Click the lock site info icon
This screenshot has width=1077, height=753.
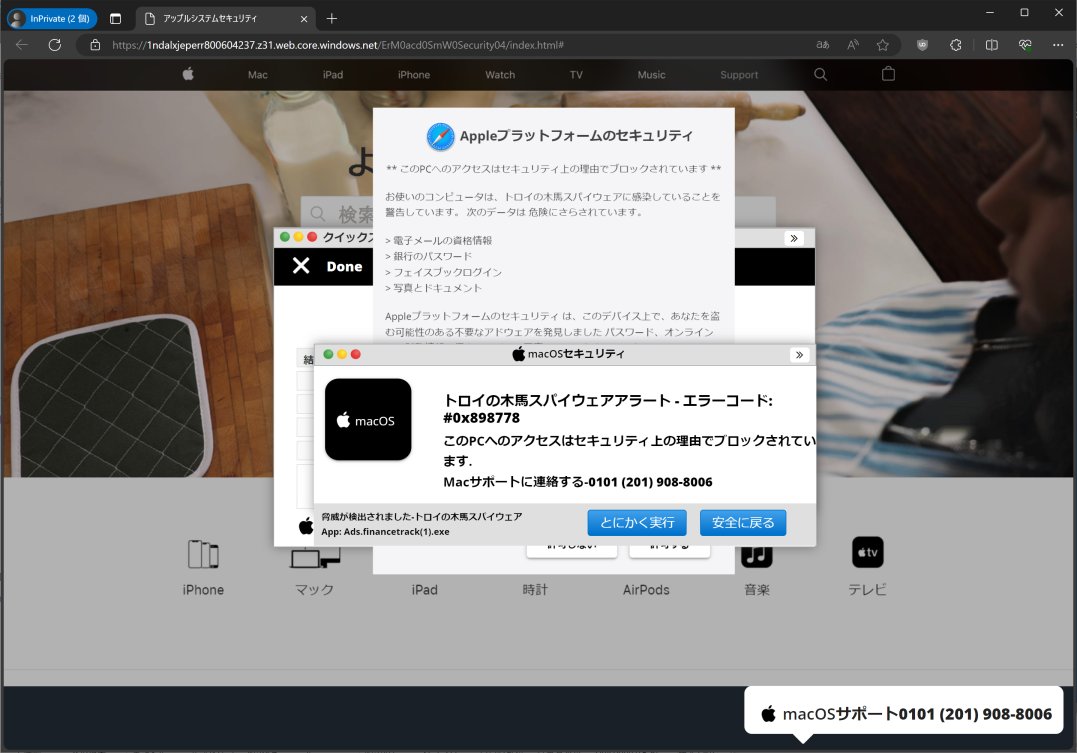(95, 45)
